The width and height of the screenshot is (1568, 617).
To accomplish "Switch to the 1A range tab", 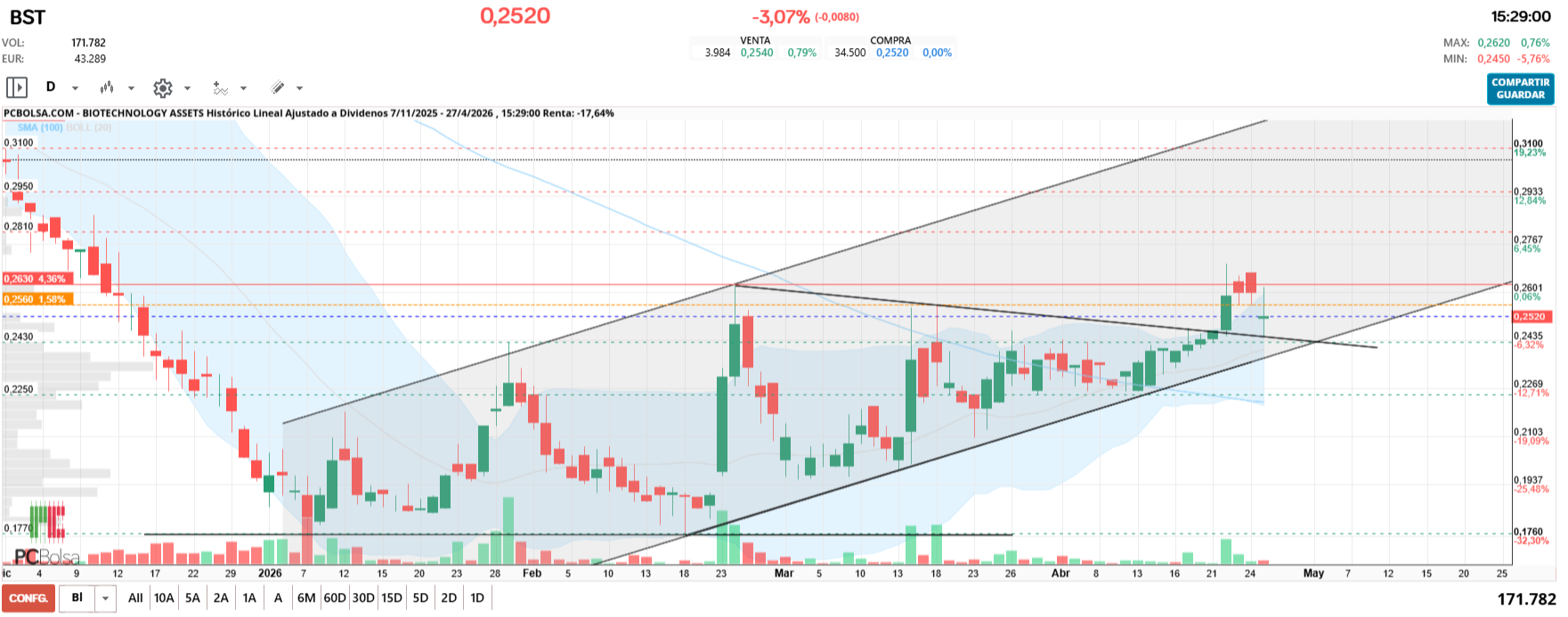I will tap(249, 598).
